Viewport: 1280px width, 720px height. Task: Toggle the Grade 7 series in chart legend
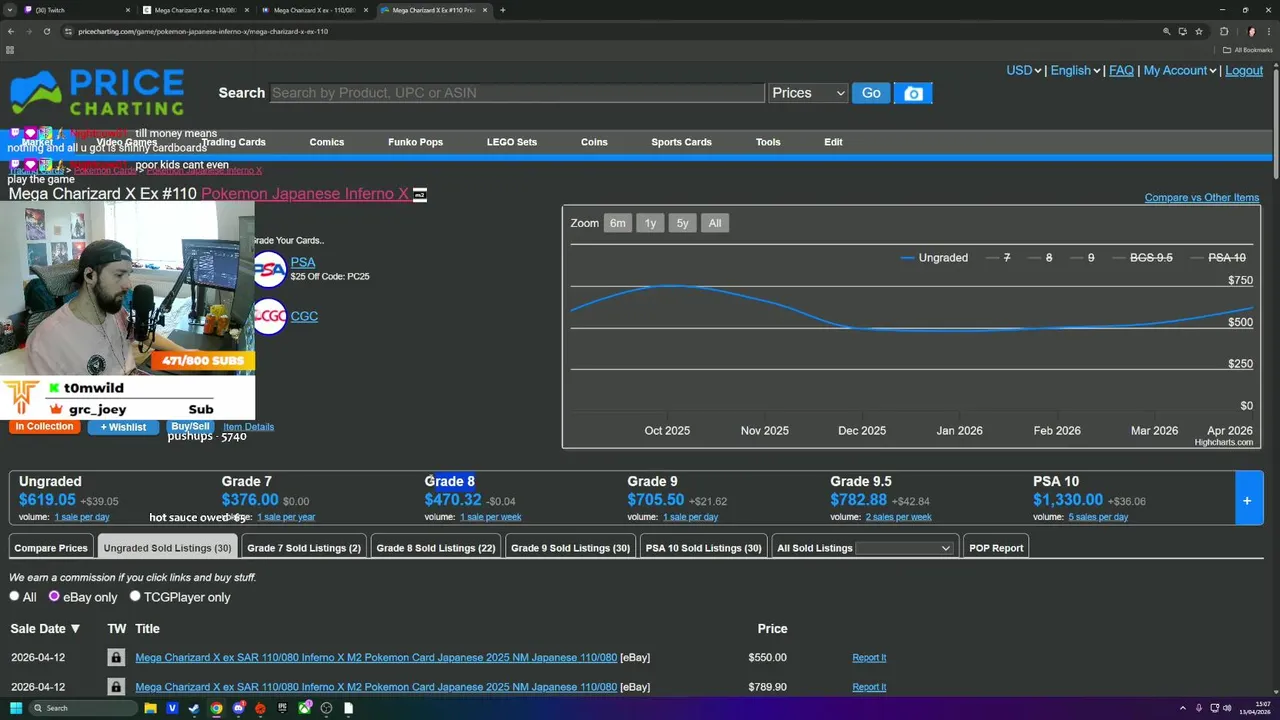[x=998, y=258]
